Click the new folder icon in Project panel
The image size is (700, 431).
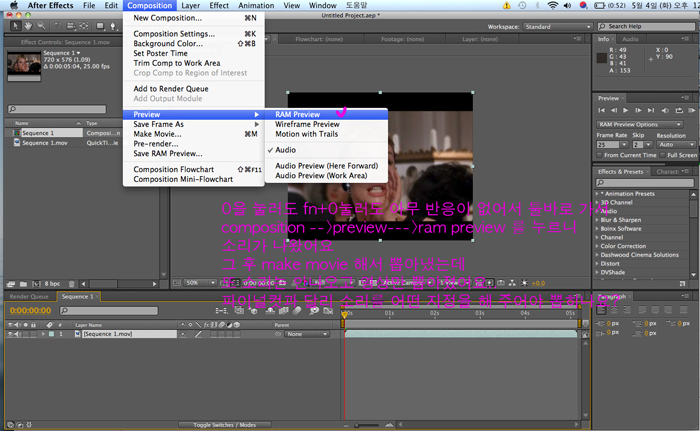coord(23,284)
